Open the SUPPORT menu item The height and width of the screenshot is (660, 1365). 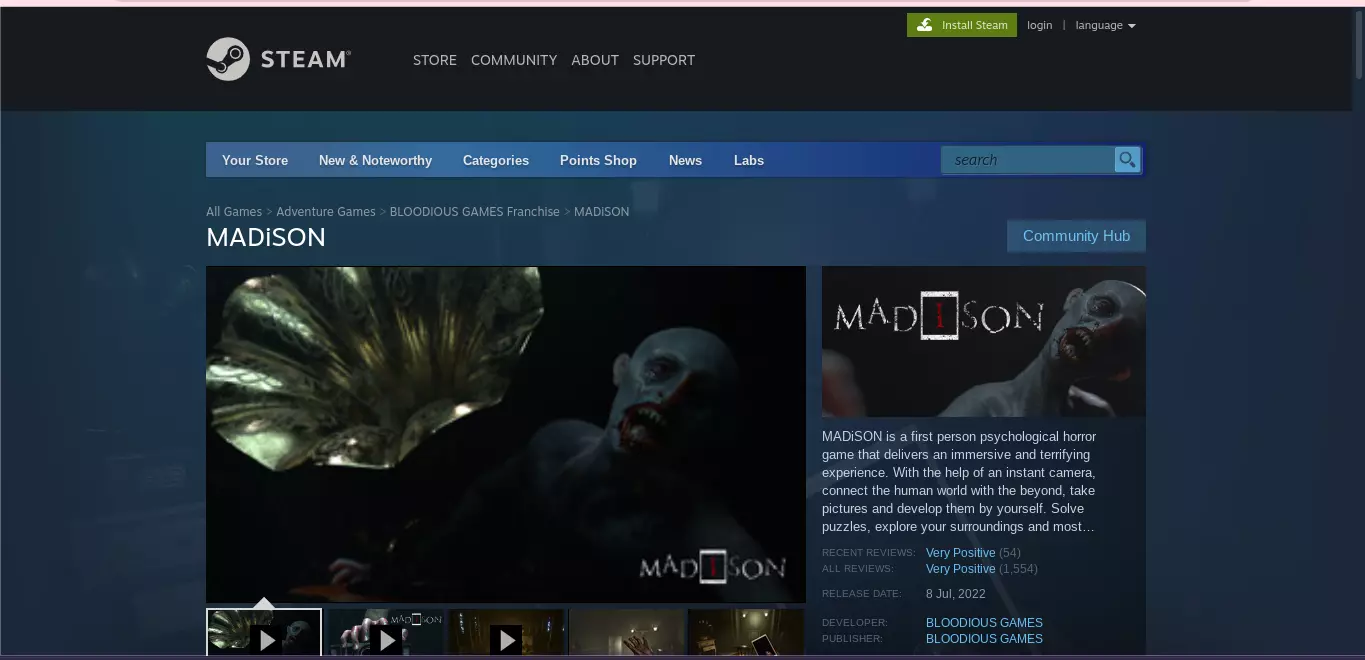(x=664, y=60)
